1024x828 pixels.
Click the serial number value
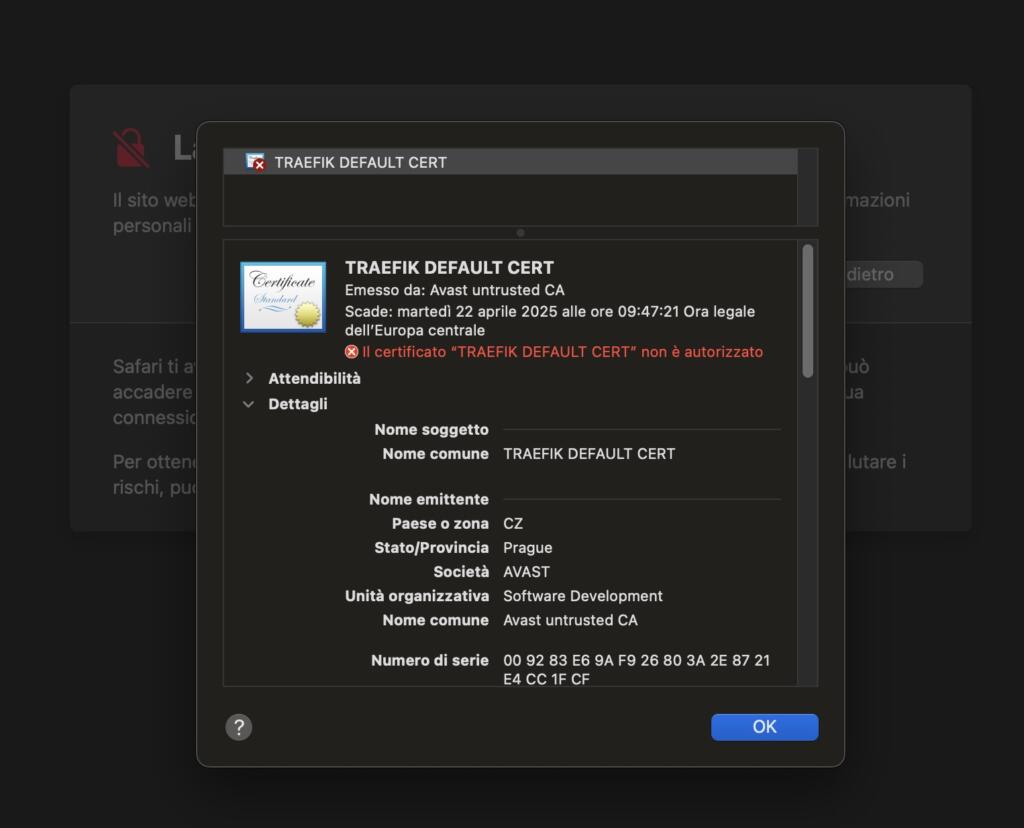[636, 670]
